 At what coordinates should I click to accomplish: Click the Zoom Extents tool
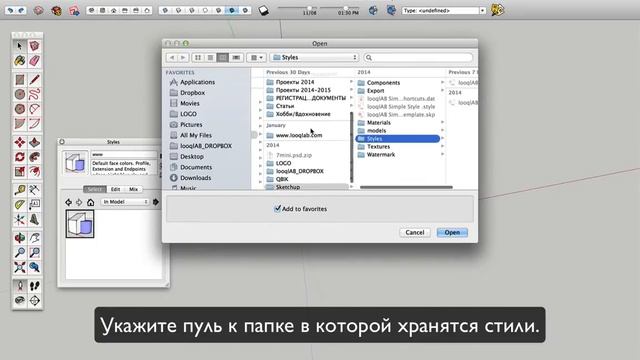[x=20, y=267]
